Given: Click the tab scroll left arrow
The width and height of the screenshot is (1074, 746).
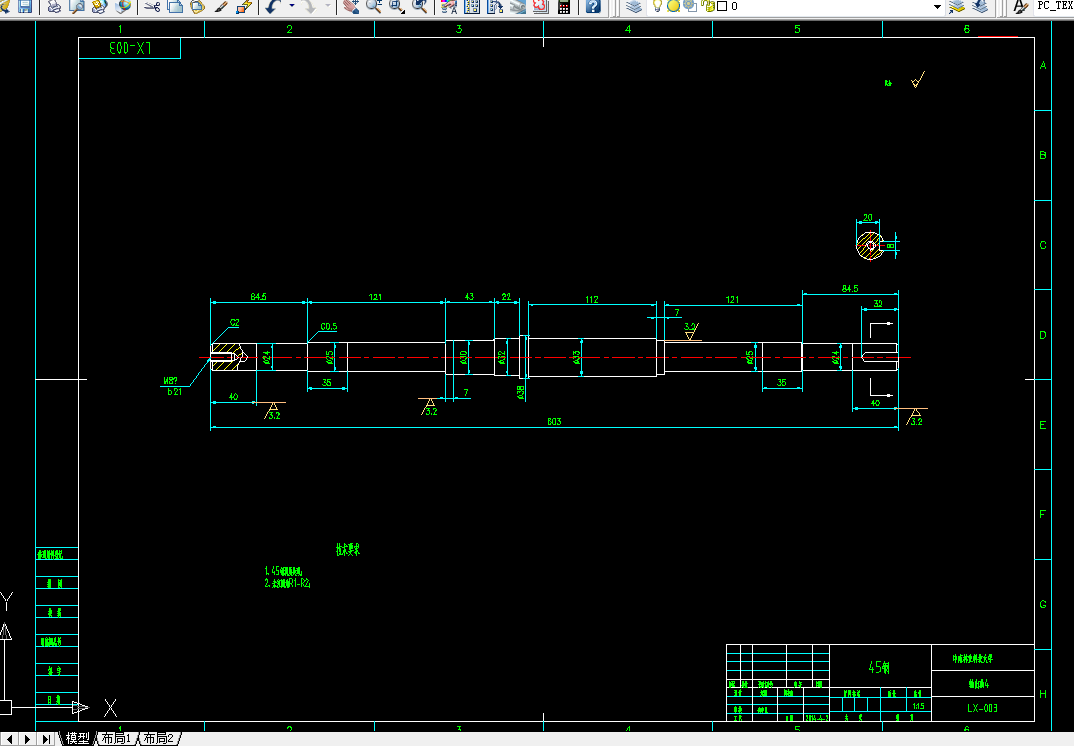Looking at the screenshot, I should point(11,739).
